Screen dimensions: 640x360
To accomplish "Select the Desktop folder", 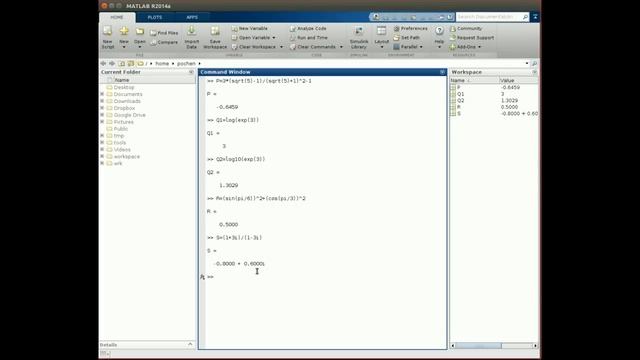I will click(124, 87).
